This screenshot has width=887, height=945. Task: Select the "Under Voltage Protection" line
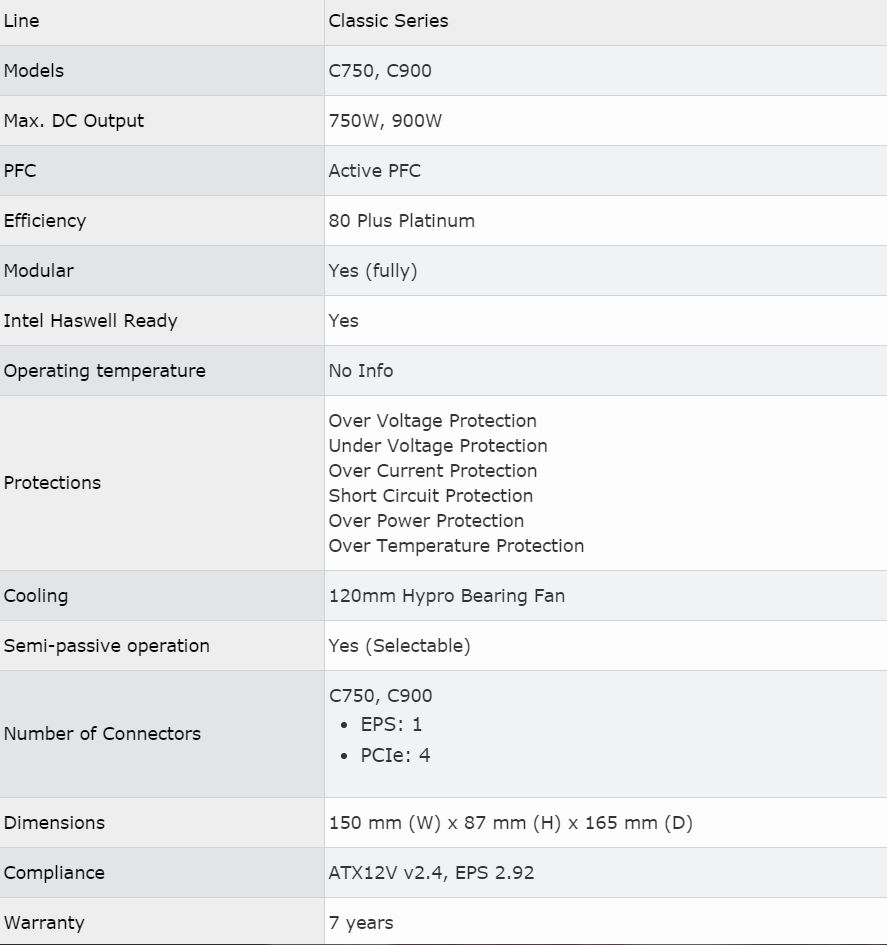[x=438, y=446]
